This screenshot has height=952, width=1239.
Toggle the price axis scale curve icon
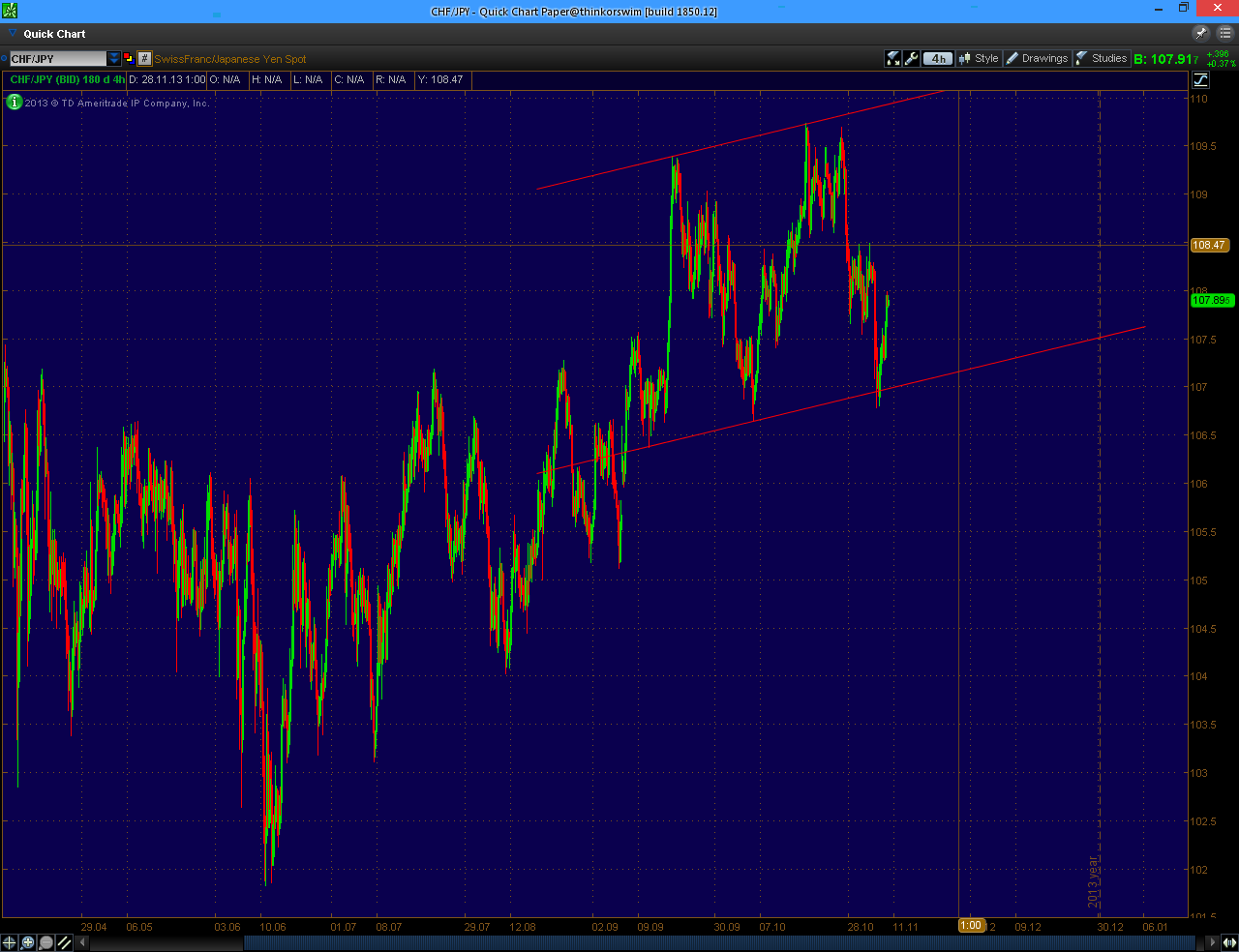pyautogui.click(x=1200, y=80)
